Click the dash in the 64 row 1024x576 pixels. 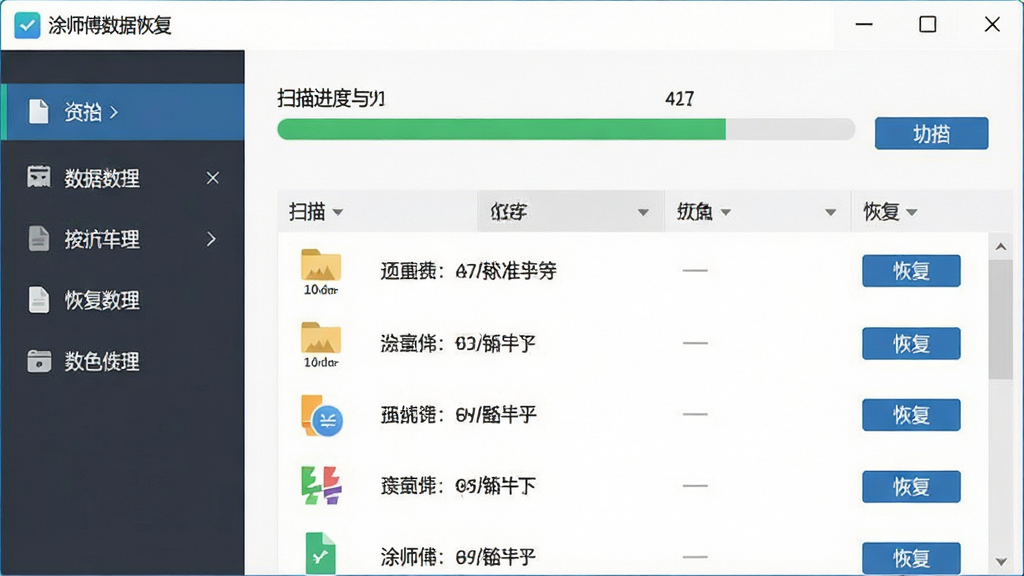pyautogui.click(x=695, y=414)
